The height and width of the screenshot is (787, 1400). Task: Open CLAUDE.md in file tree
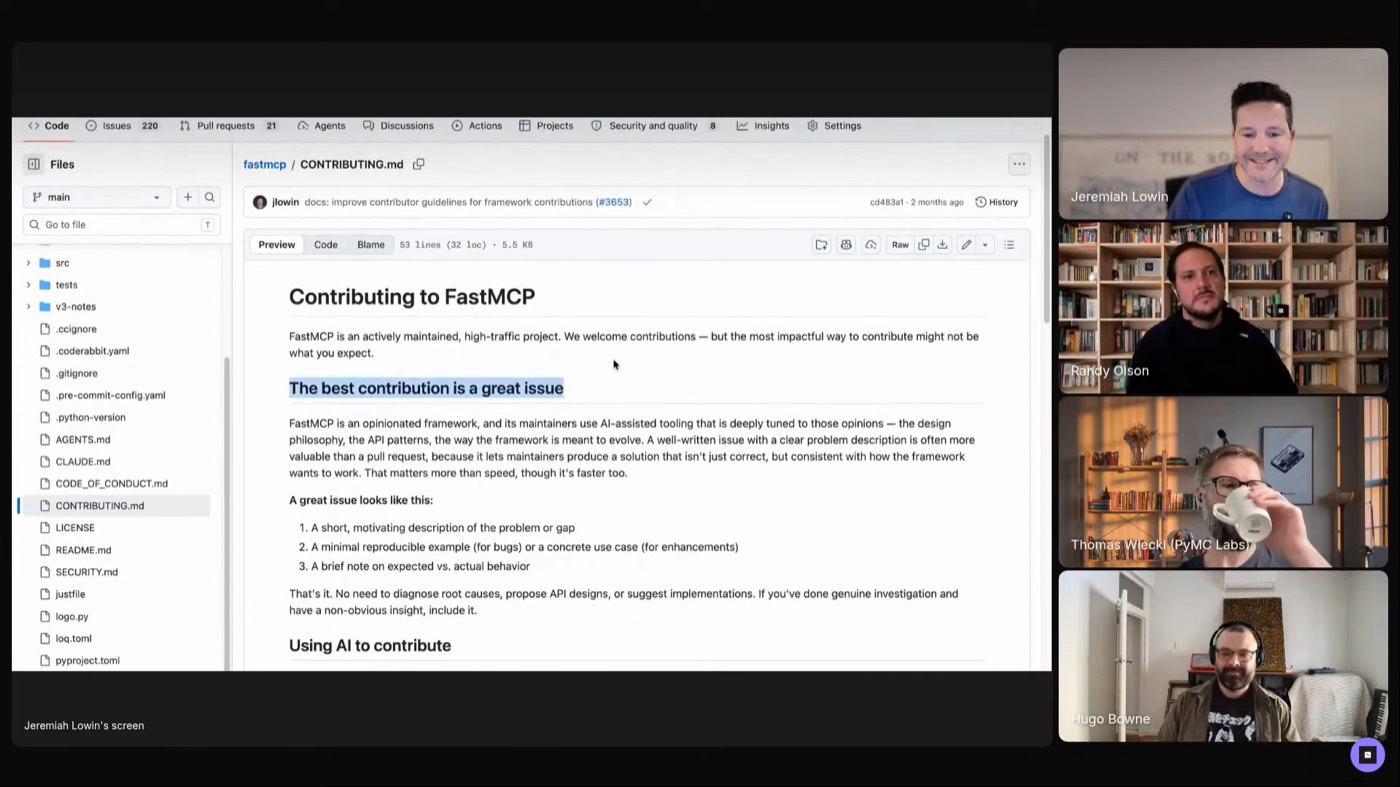pos(83,462)
